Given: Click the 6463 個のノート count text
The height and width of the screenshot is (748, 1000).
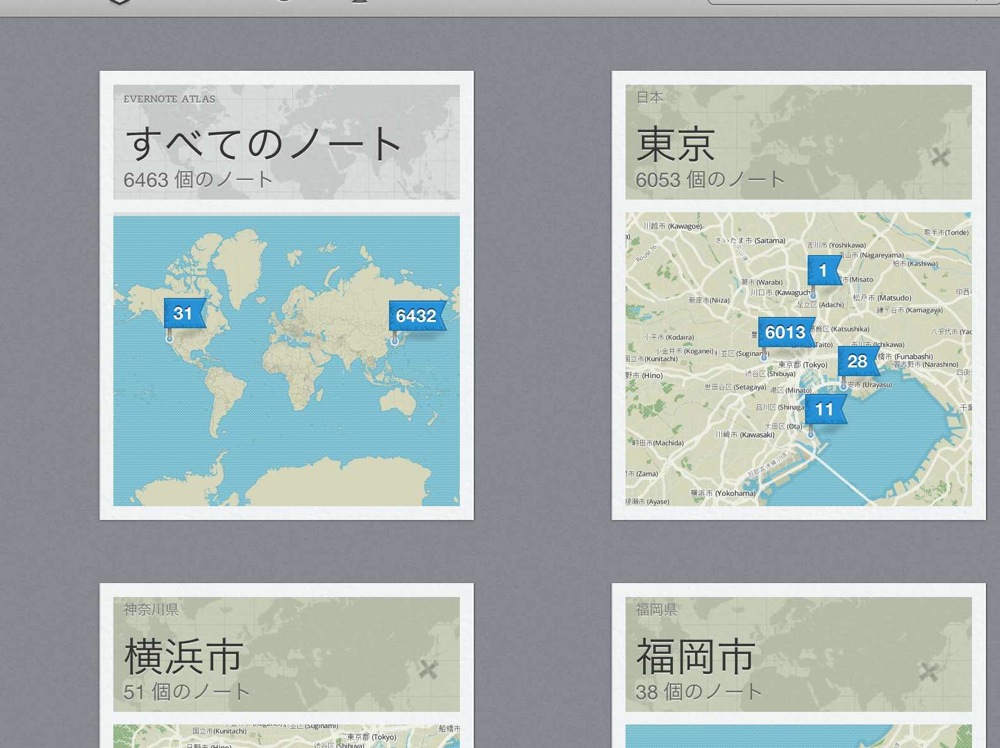Looking at the screenshot, I should click(x=198, y=179).
